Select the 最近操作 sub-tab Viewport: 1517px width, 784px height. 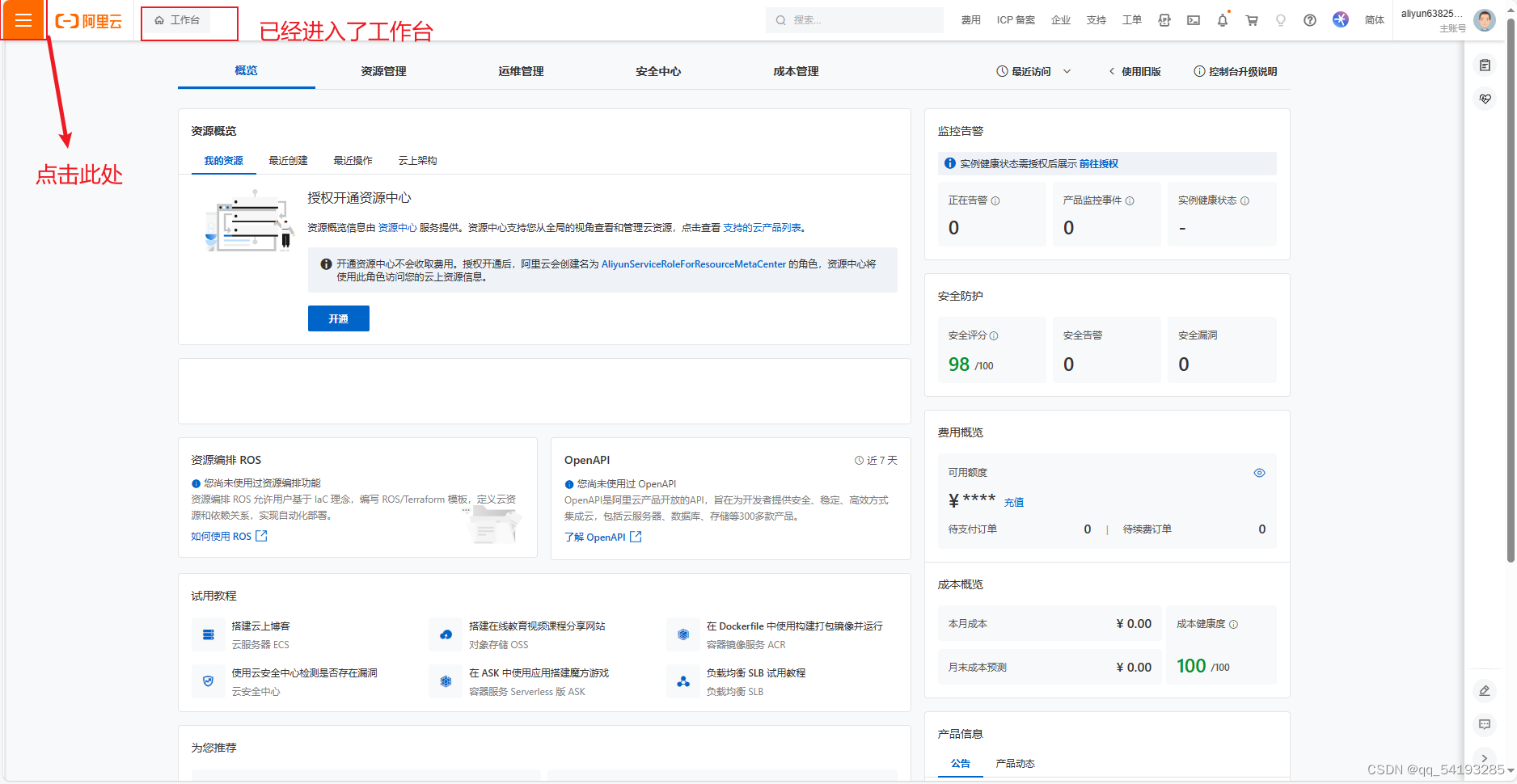coord(353,161)
